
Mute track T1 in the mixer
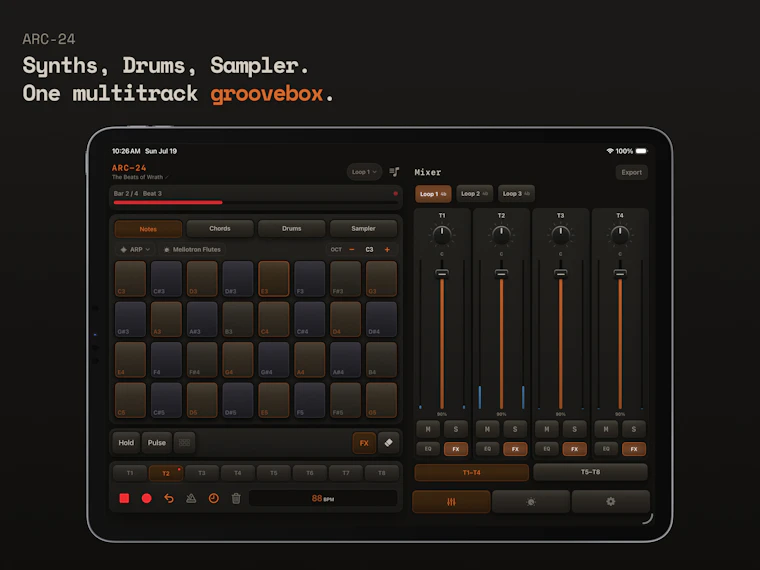pyautogui.click(x=428, y=429)
